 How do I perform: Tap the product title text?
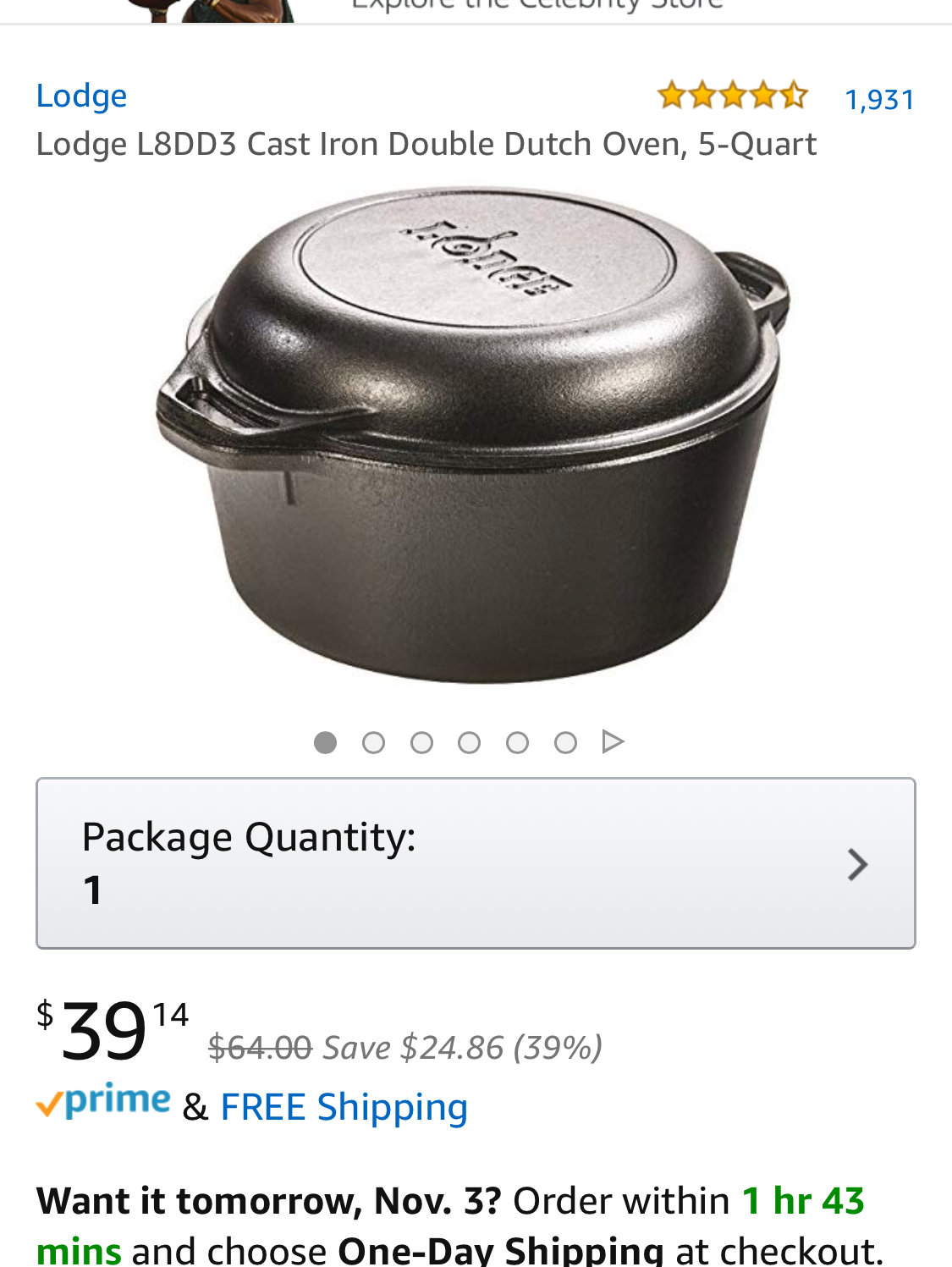pyautogui.click(x=426, y=144)
